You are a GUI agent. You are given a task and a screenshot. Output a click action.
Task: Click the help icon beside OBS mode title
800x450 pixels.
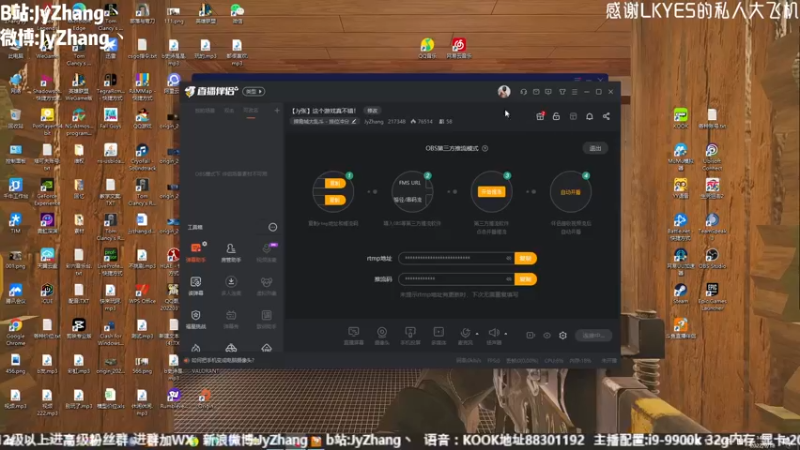point(485,148)
